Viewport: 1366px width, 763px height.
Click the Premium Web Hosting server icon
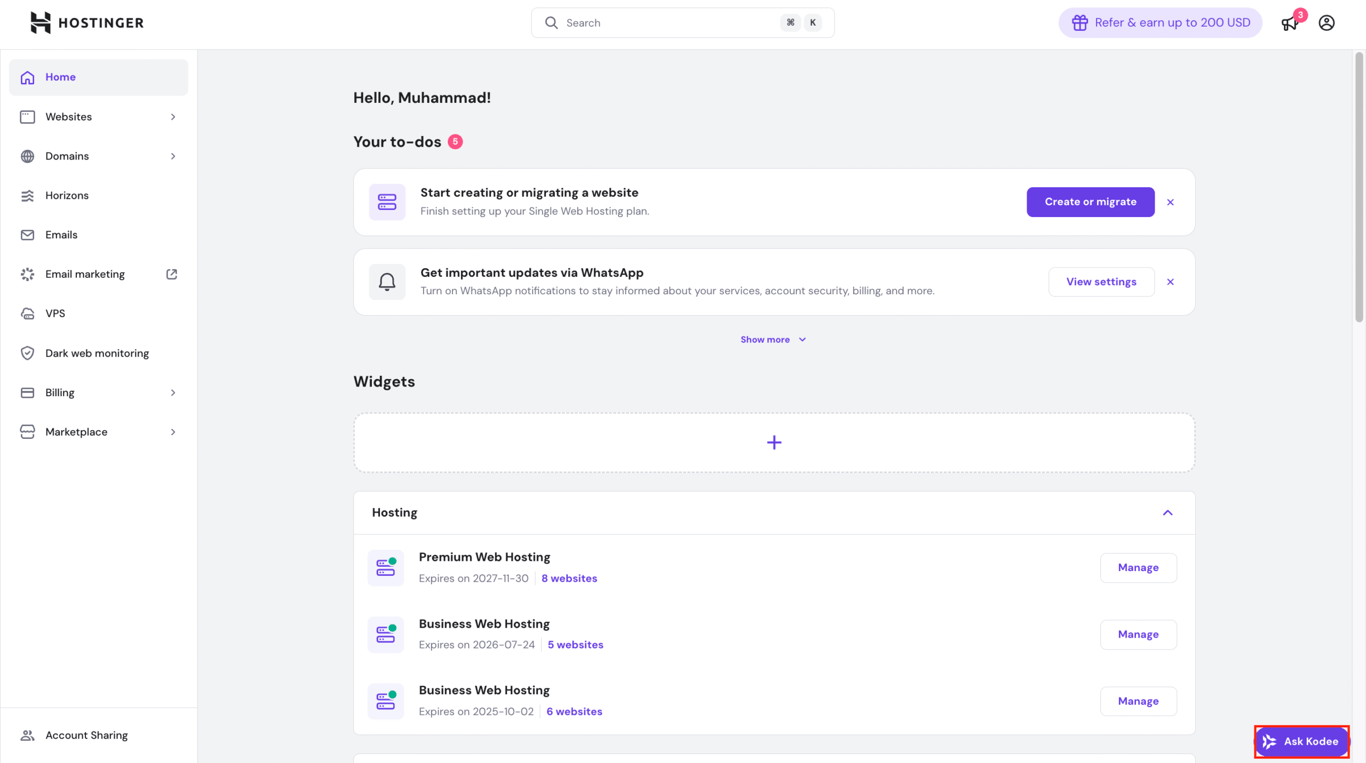[x=386, y=568]
